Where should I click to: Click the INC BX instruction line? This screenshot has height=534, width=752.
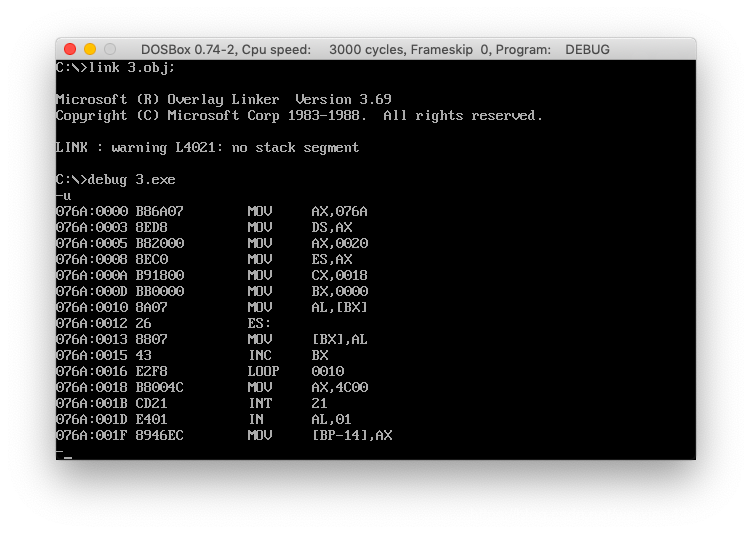coord(192,356)
